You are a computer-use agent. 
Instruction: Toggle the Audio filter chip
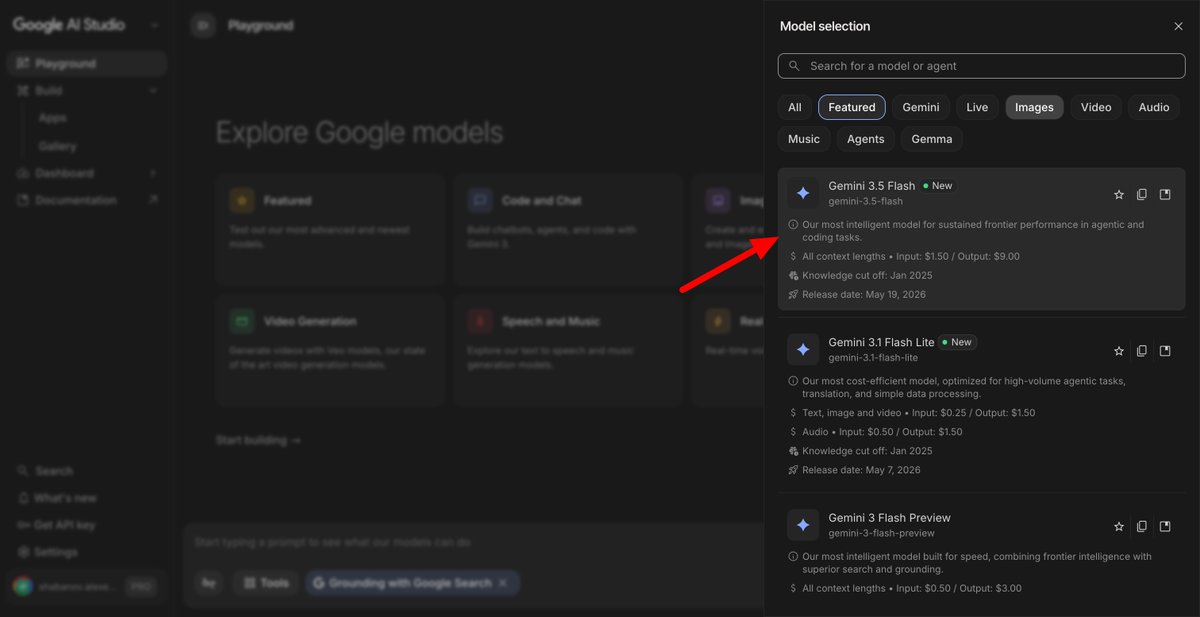(x=1153, y=107)
